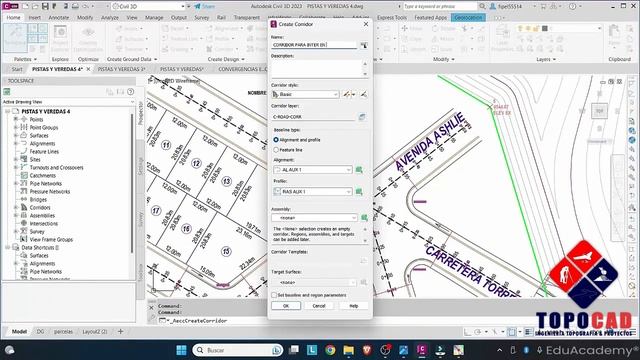Switch to the Model layout tab

tap(19, 331)
